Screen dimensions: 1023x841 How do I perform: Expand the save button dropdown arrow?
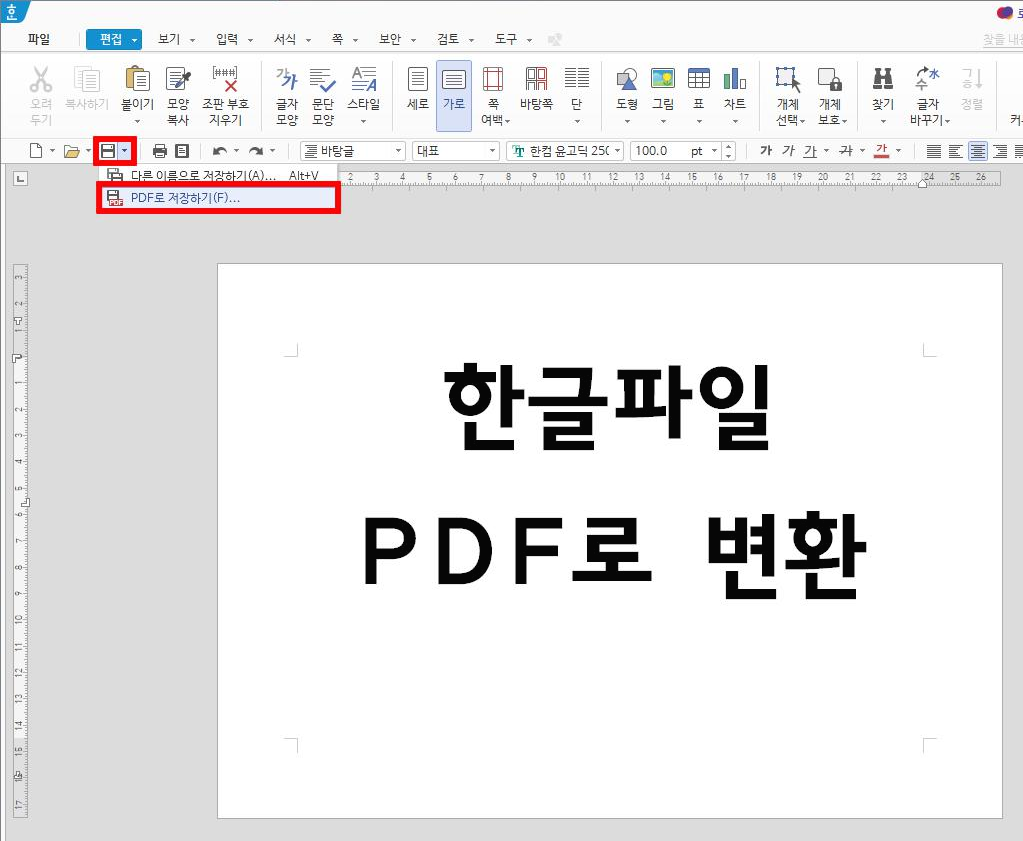[125, 151]
